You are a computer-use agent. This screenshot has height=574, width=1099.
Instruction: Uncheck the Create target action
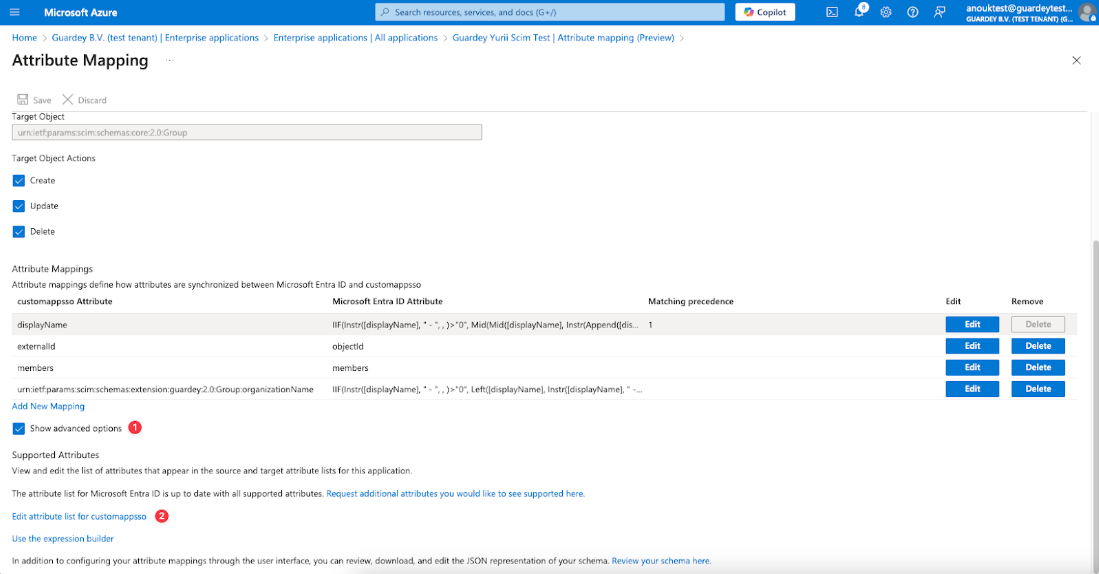[x=19, y=181]
